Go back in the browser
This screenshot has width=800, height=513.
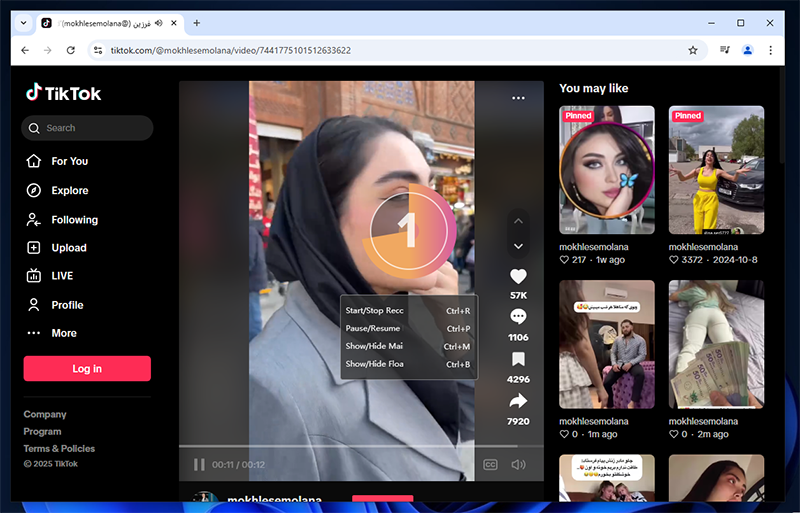[x=25, y=51]
